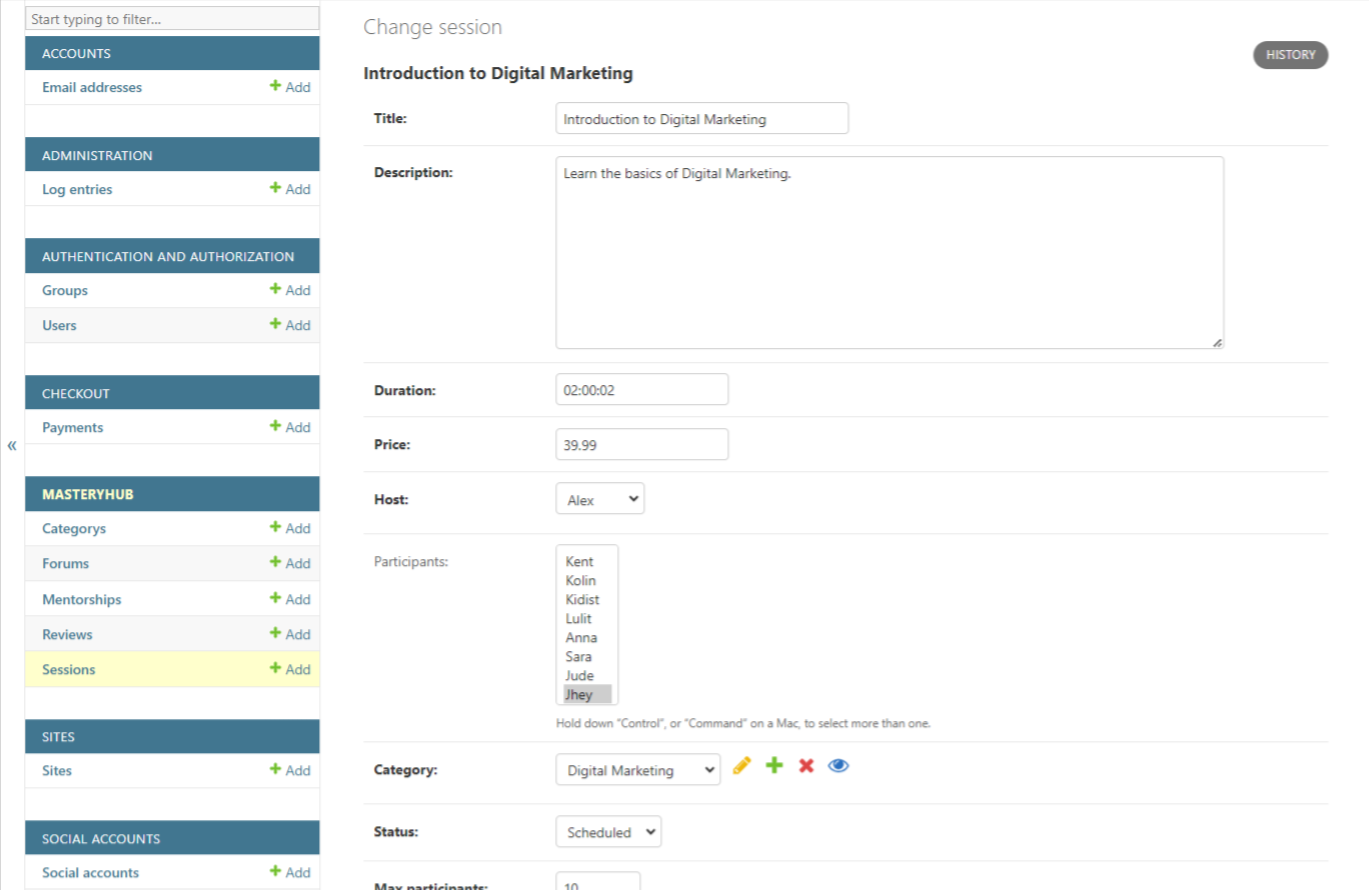Viewport: 1369px width, 890px height.
Task: Select participant Kidist
Action: point(587,599)
